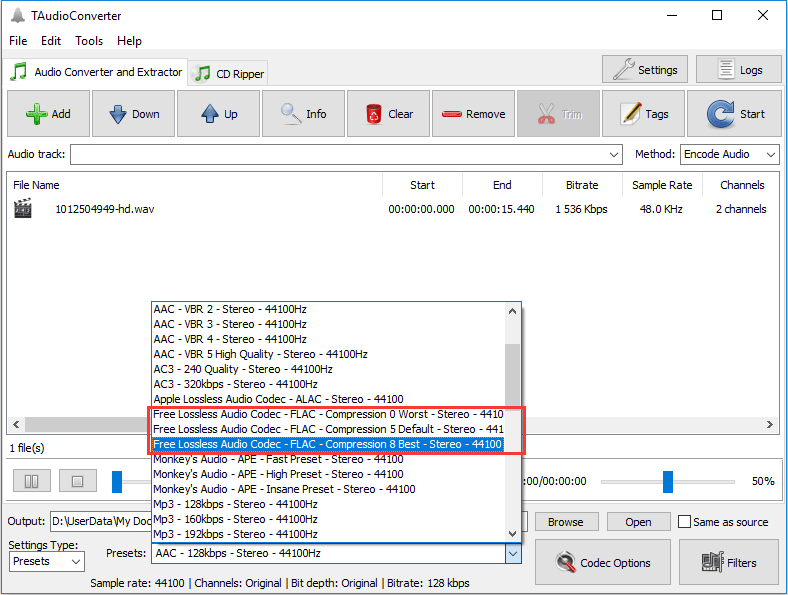The height and width of the screenshot is (595, 788).
Task: Select FLAC Compression 0 Worst preset
Action: tap(328, 414)
